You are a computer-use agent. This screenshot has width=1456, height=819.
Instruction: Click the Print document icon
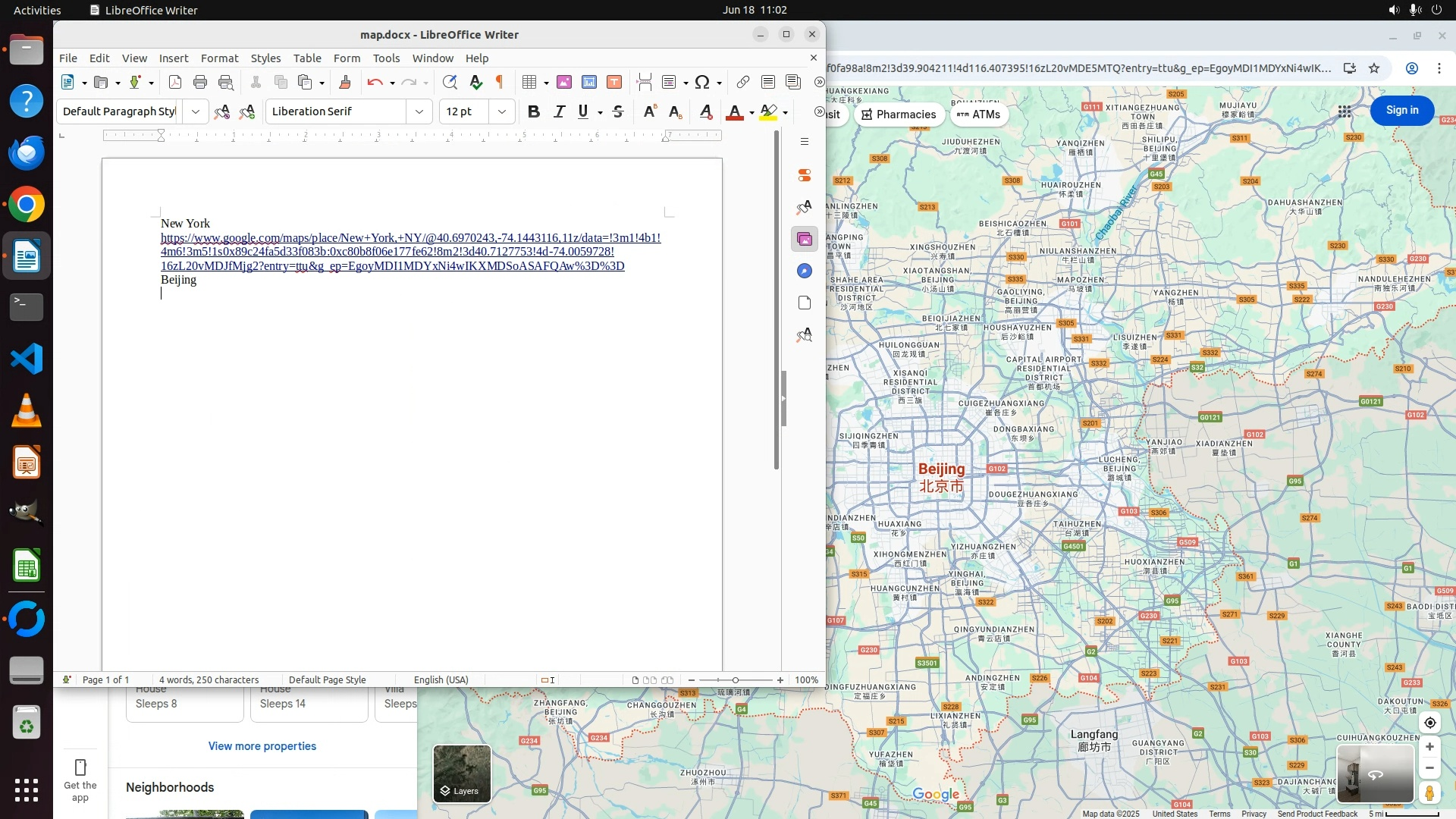pos(200,83)
